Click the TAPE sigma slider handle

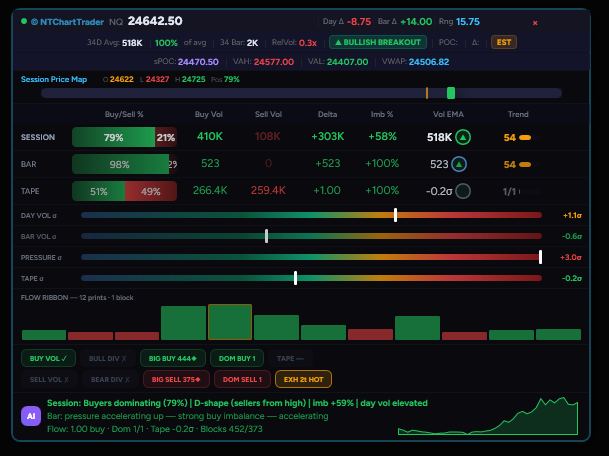(296, 278)
